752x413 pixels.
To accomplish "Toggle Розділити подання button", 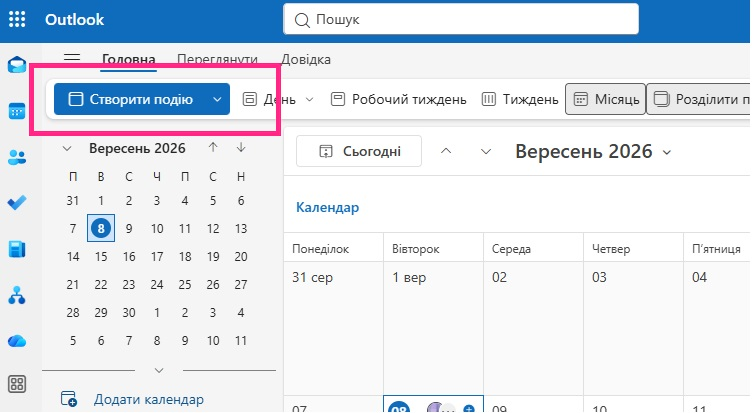I will pos(699,99).
